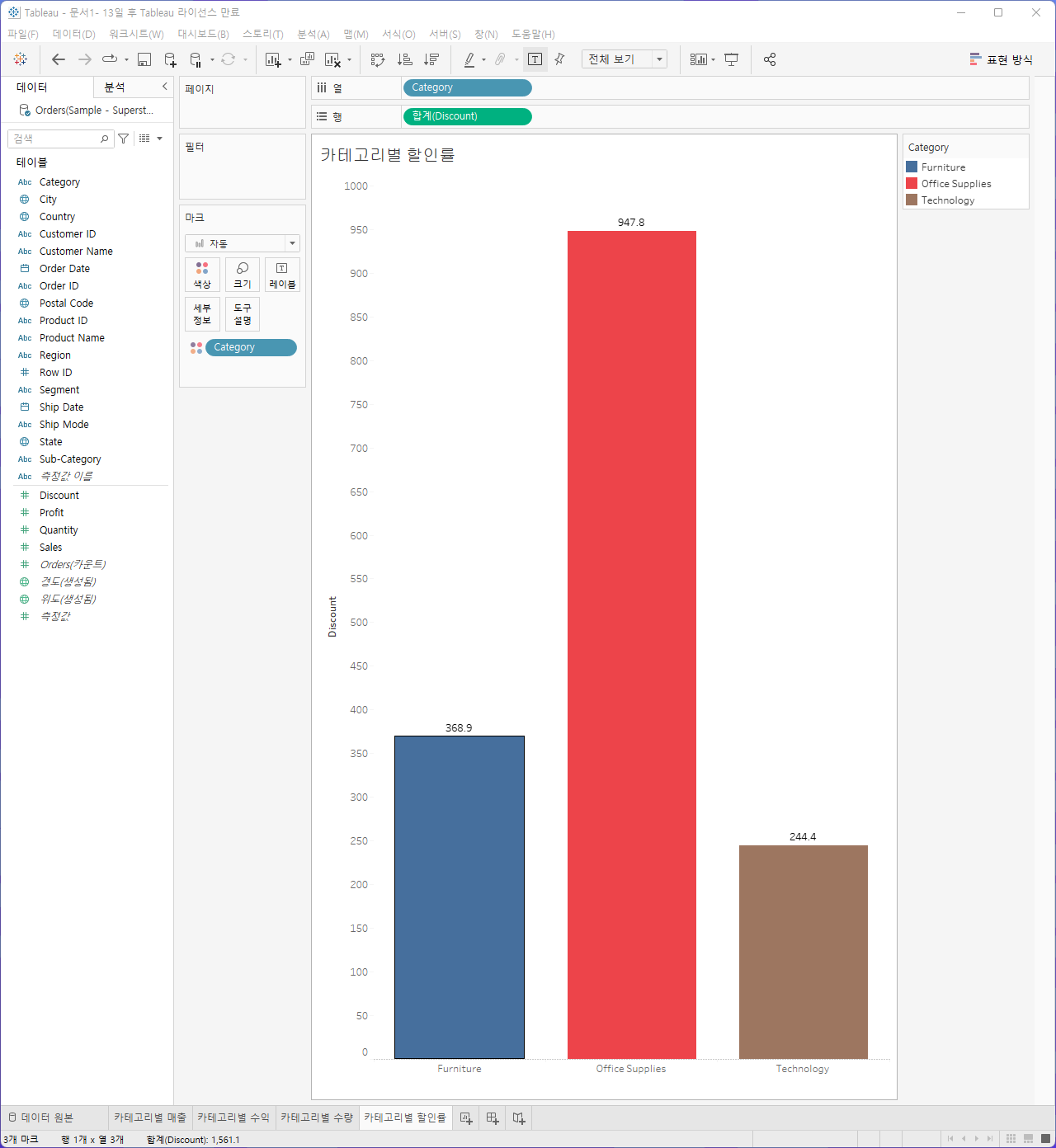Viewport: 1056px width, 1148px height.
Task: Switch to the 분석 pane tab
Action: pyautogui.click(x=115, y=87)
